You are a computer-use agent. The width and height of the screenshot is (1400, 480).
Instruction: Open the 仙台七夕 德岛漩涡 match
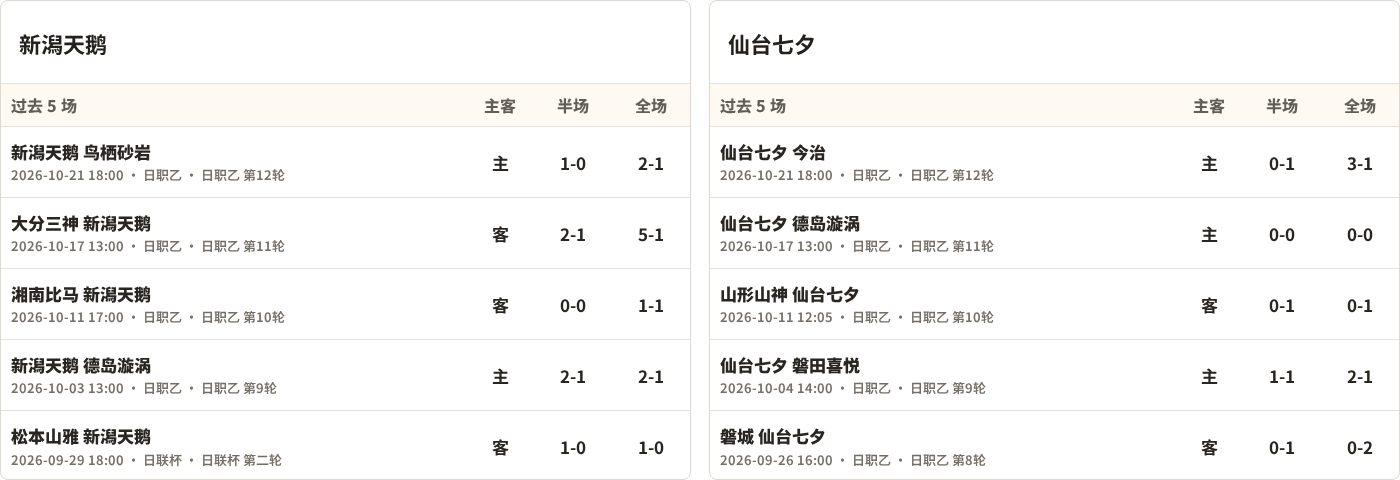(x=1054, y=234)
